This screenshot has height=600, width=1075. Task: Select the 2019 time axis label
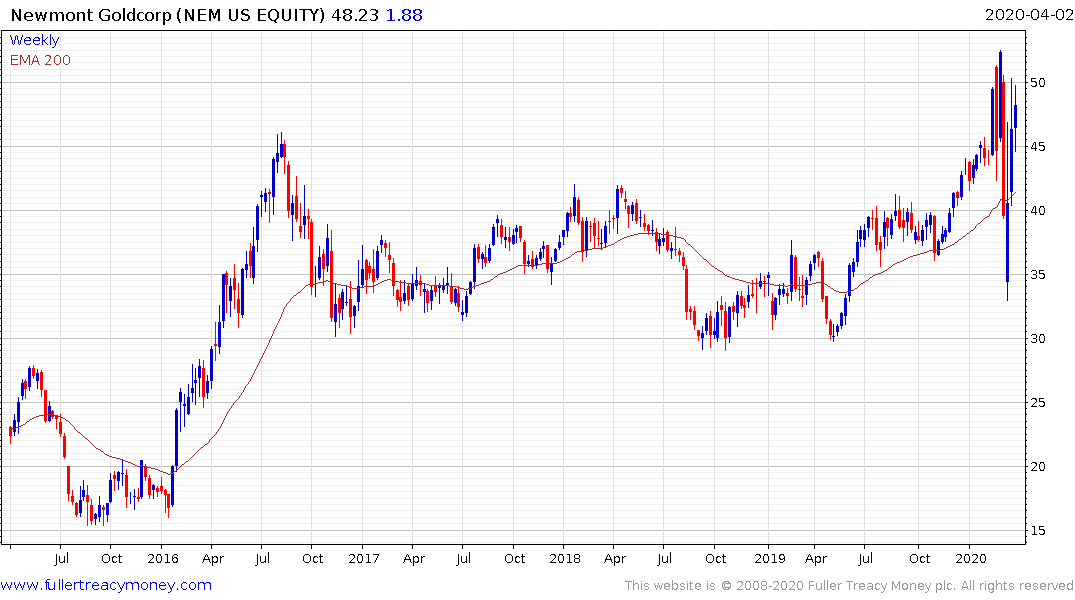(769, 558)
